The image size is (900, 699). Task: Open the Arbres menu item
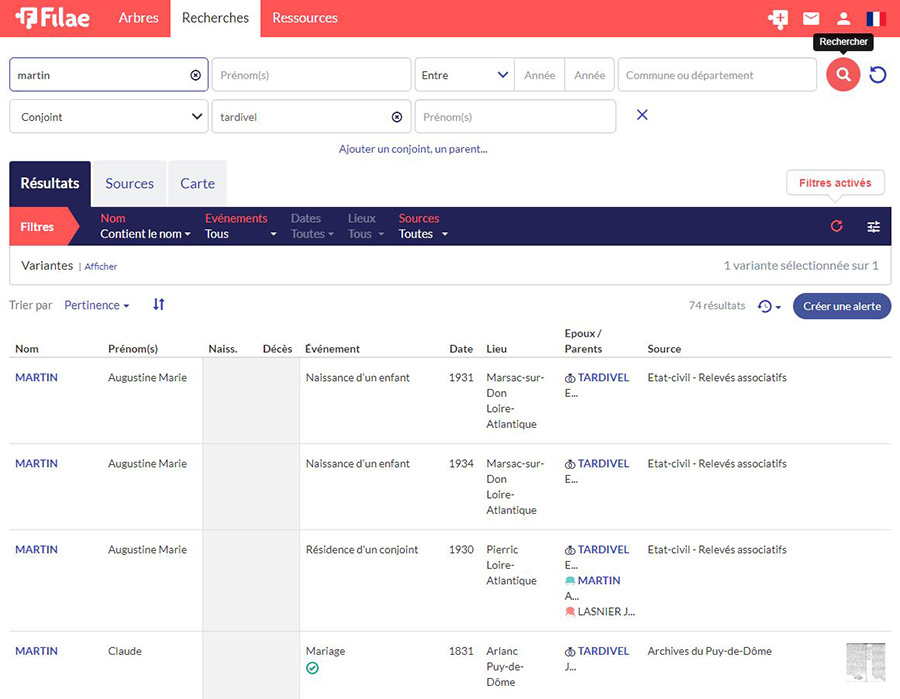point(138,18)
